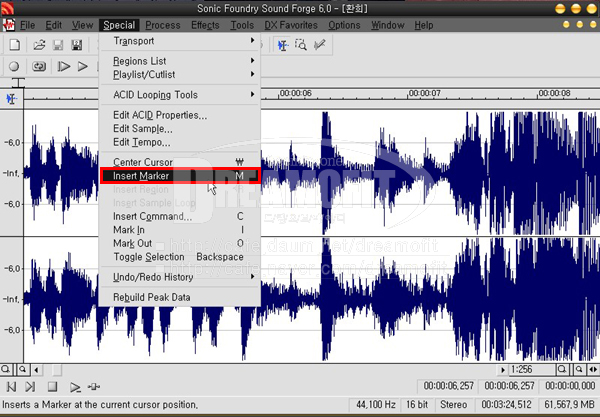600x417 pixels.
Task: Go to end in the bottom playbar
Action: 30,387
